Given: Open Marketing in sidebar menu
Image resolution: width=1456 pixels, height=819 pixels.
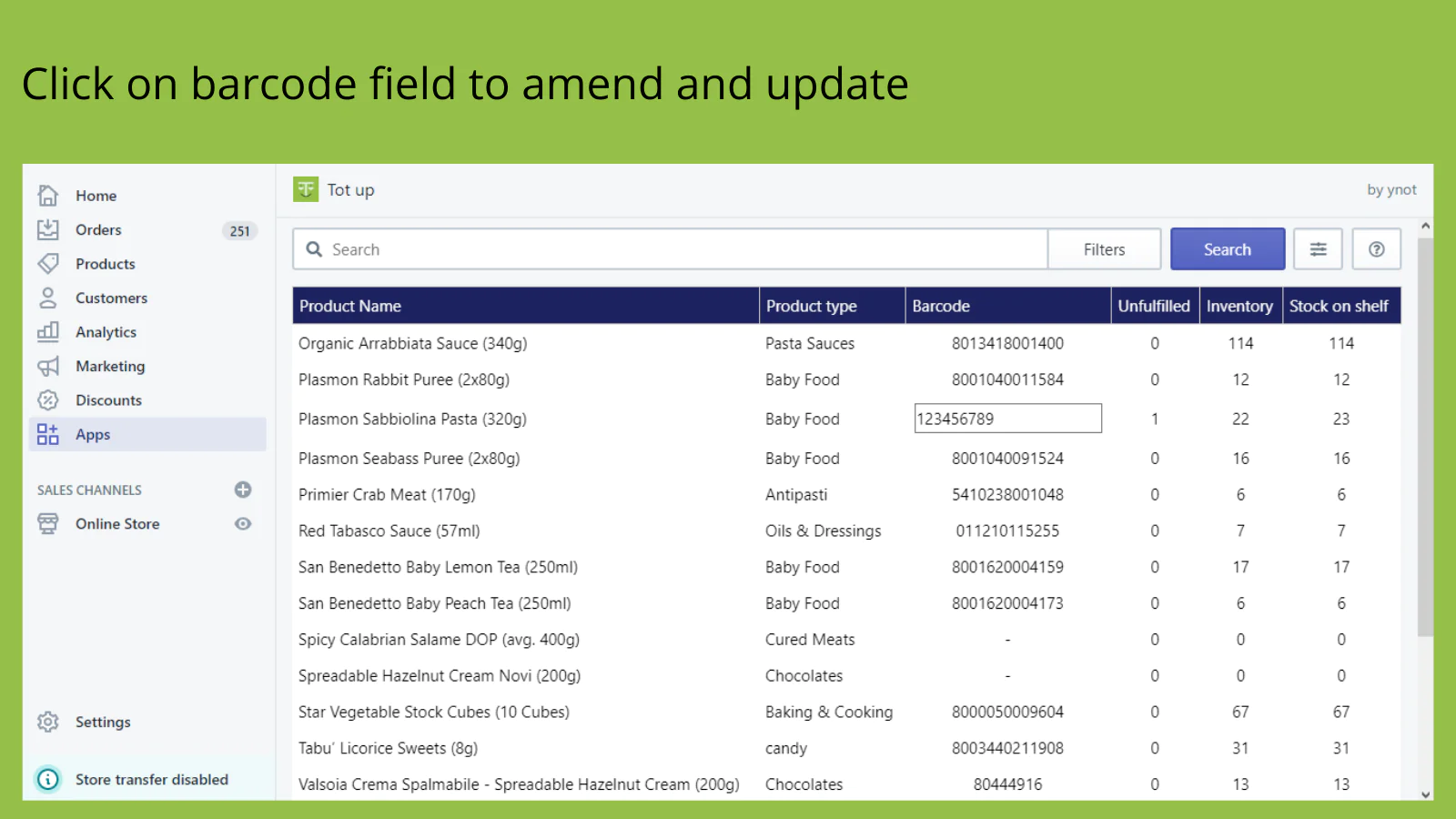Looking at the screenshot, I should pyautogui.click(x=110, y=366).
